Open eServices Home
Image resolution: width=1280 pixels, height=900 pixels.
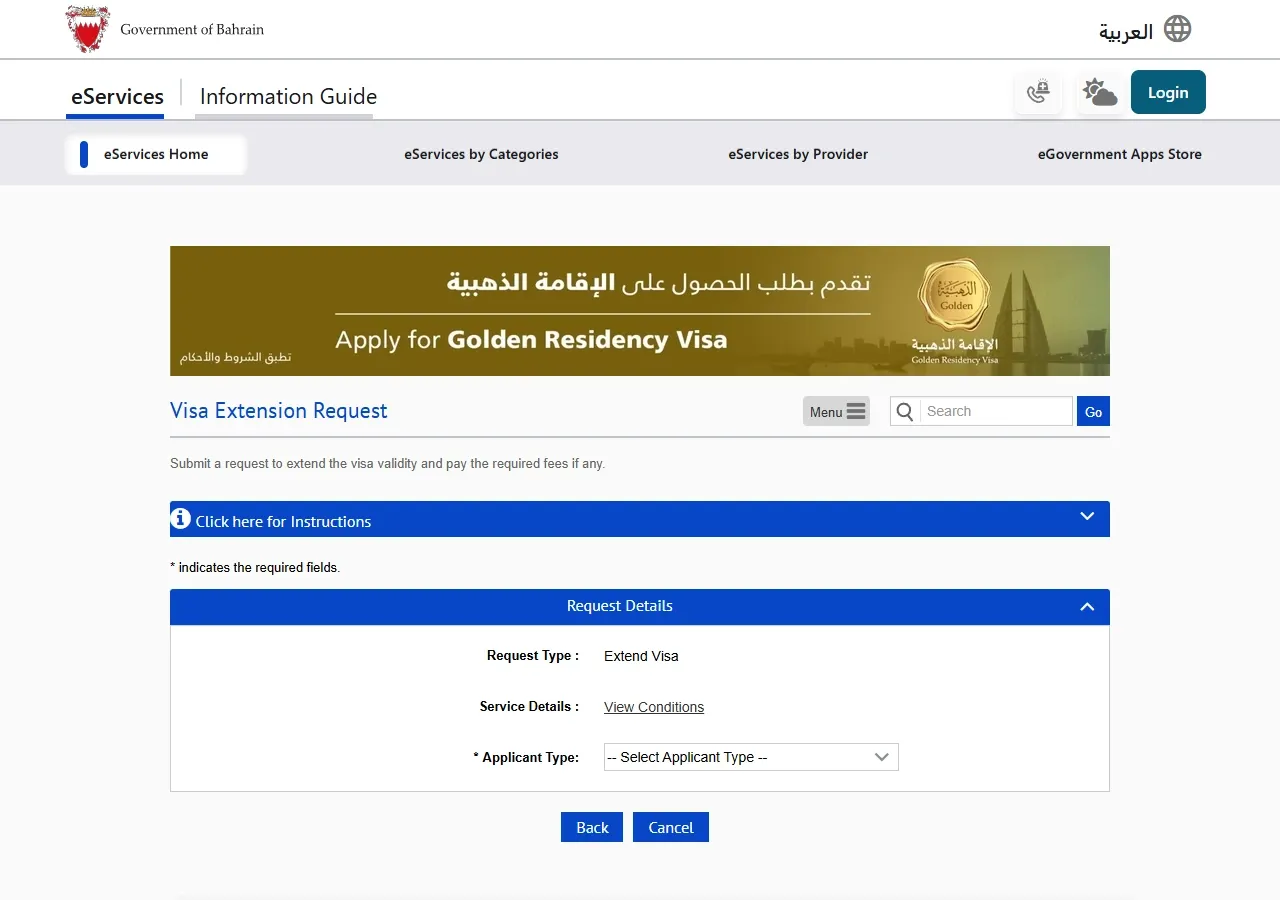coord(156,154)
